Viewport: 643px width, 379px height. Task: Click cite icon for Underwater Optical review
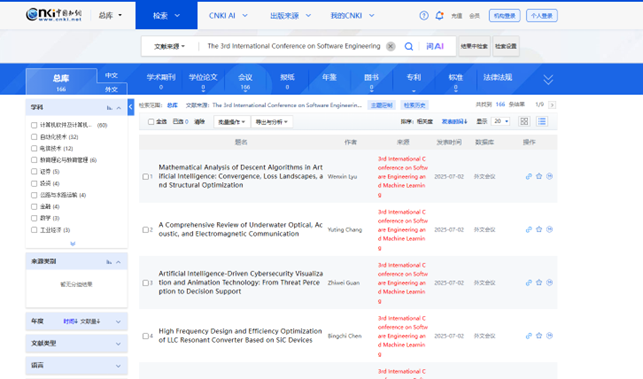pos(550,229)
